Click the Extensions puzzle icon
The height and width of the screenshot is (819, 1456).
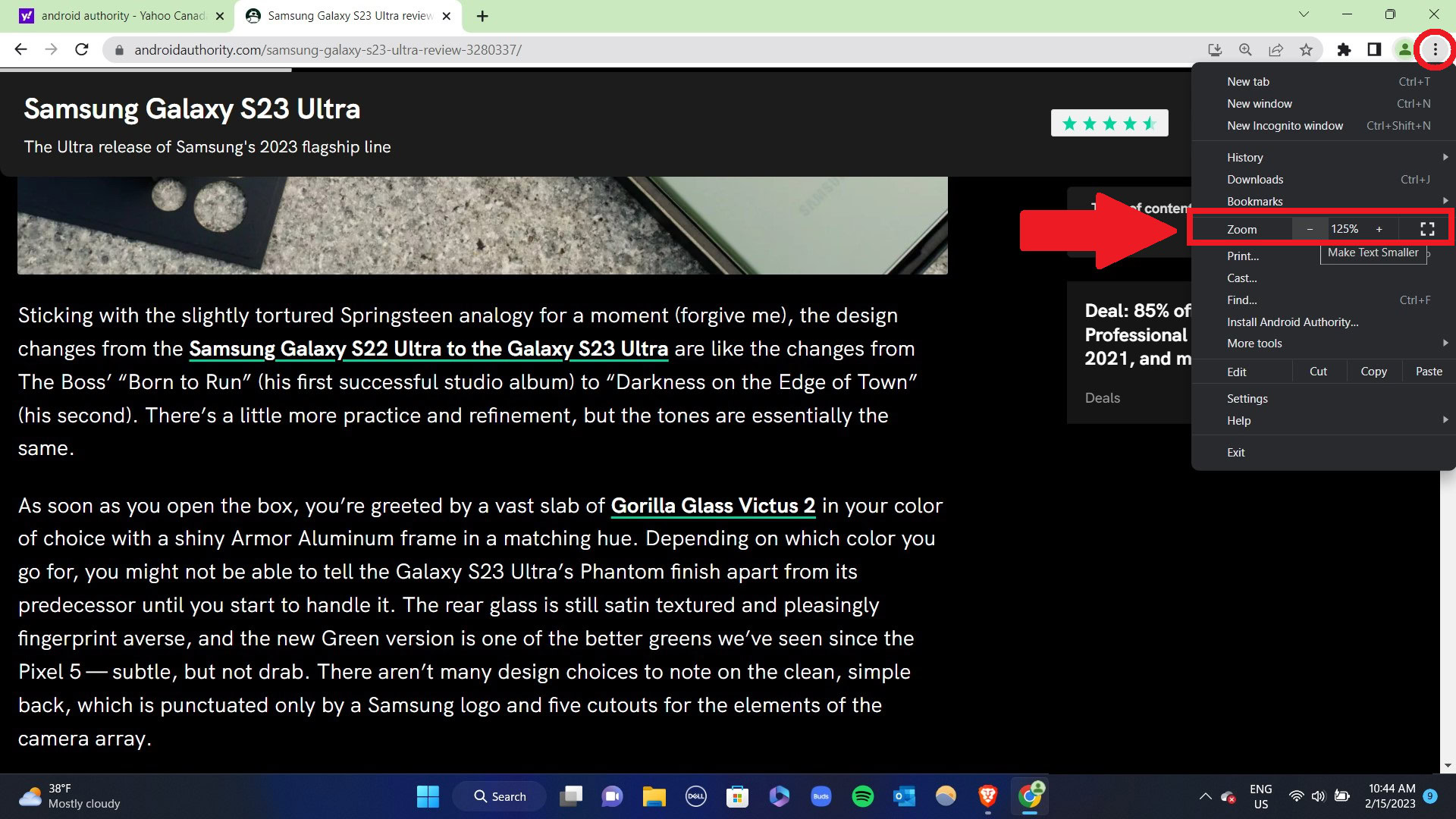pyautogui.click(x=1344, y=50)
